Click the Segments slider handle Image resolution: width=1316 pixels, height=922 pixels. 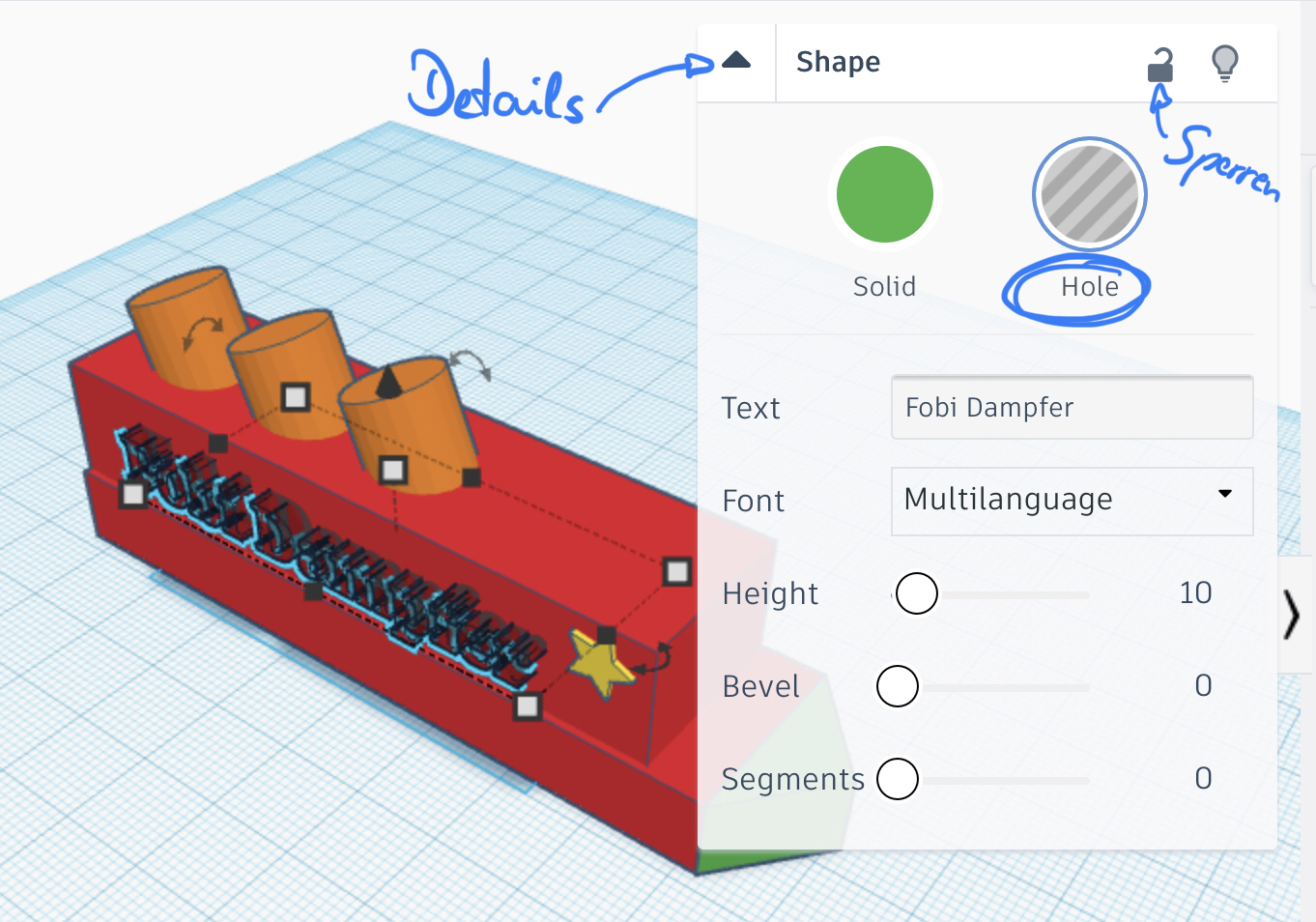[898, 779]
